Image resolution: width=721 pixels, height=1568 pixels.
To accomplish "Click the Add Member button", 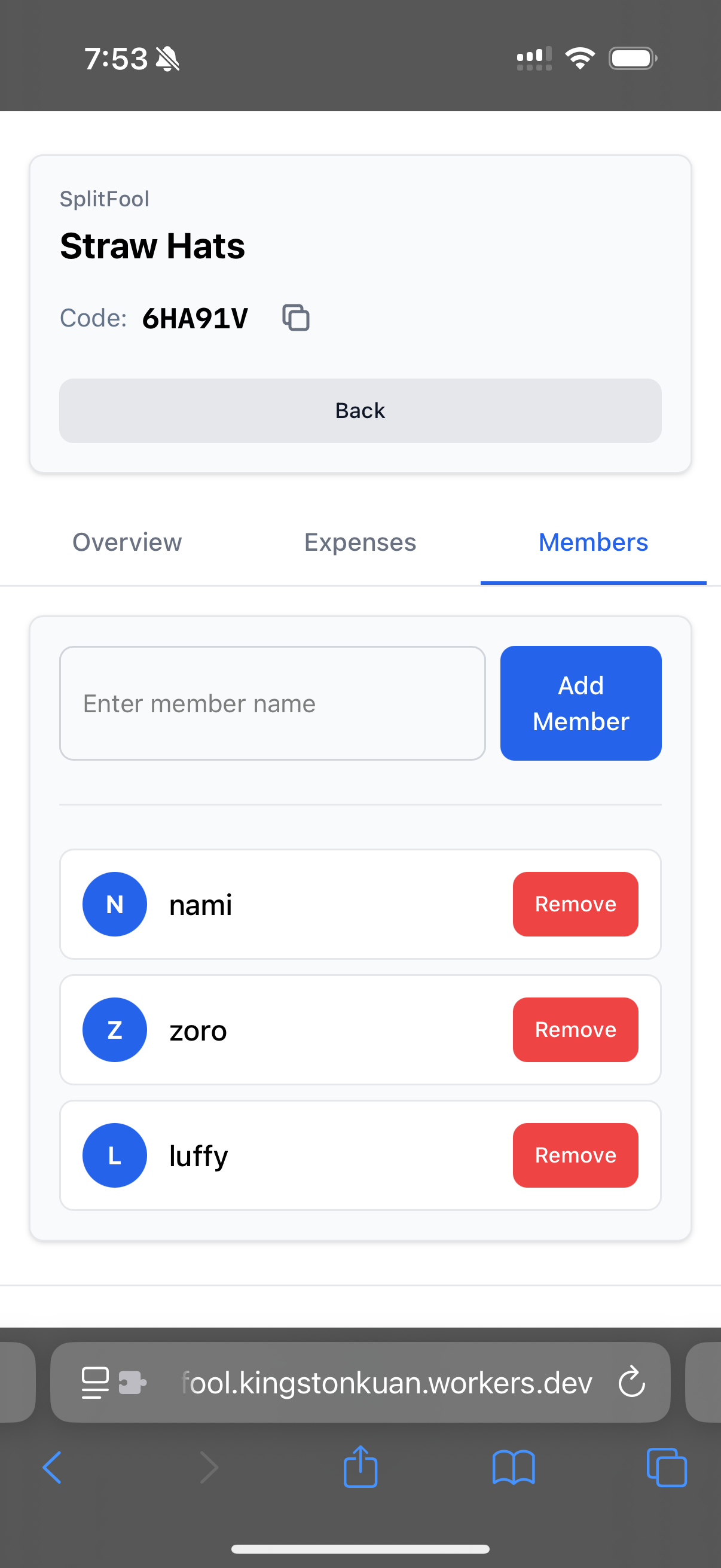I will pyautogui.click(x=581, y=703).
